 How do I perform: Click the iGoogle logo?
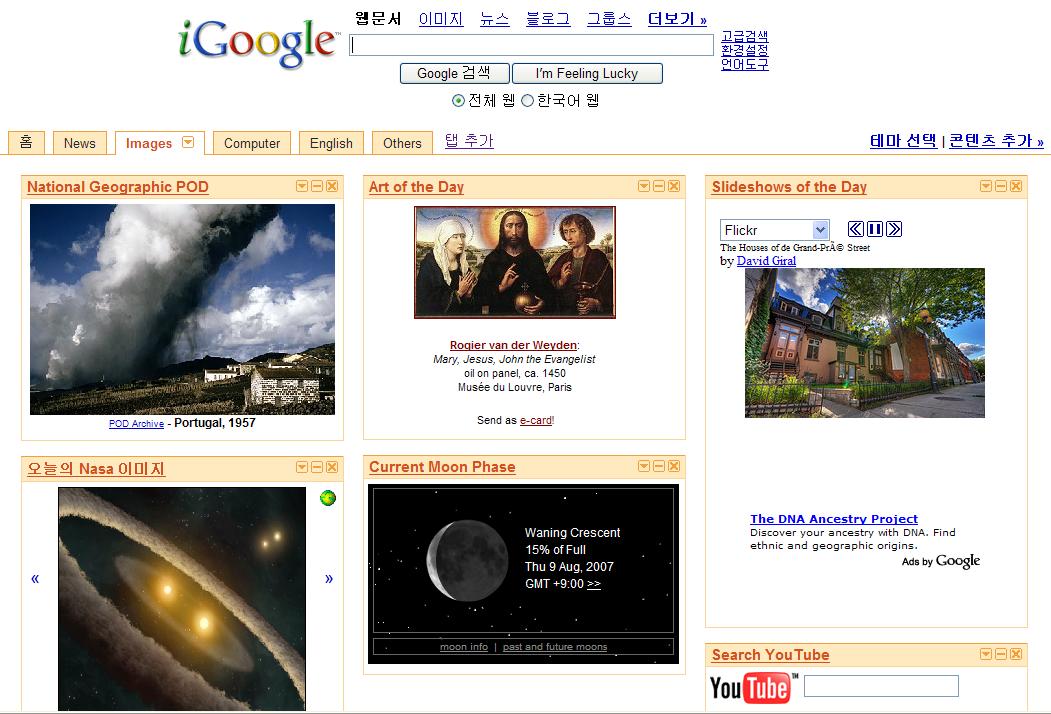coord(258,42)
